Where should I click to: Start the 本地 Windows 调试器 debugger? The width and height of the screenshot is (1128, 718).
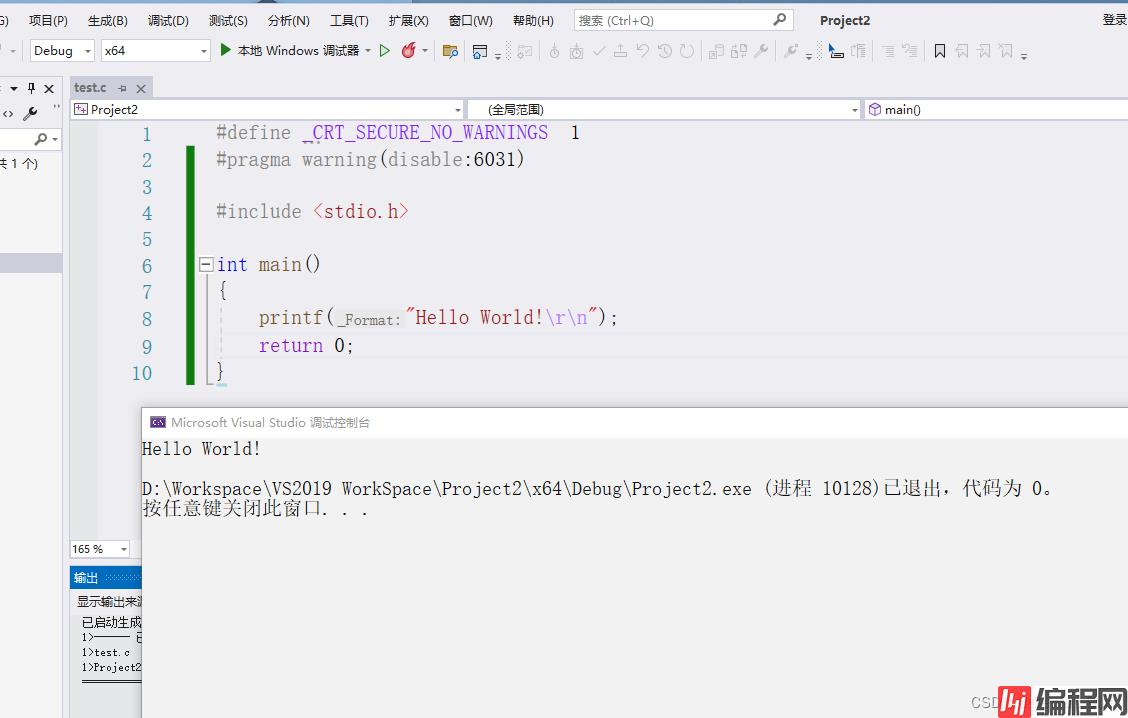click(289, 50)
